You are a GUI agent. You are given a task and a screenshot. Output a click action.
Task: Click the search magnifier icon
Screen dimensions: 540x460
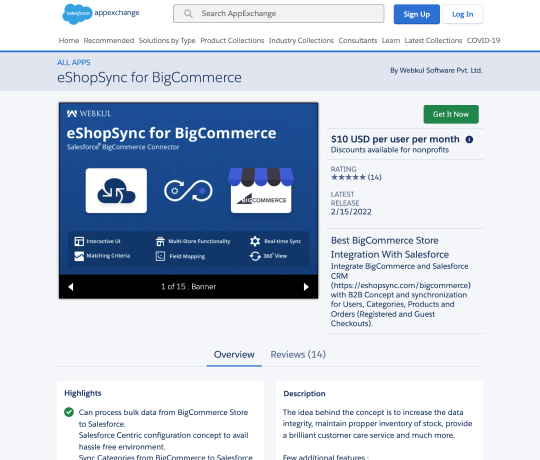tap(188, 13)
